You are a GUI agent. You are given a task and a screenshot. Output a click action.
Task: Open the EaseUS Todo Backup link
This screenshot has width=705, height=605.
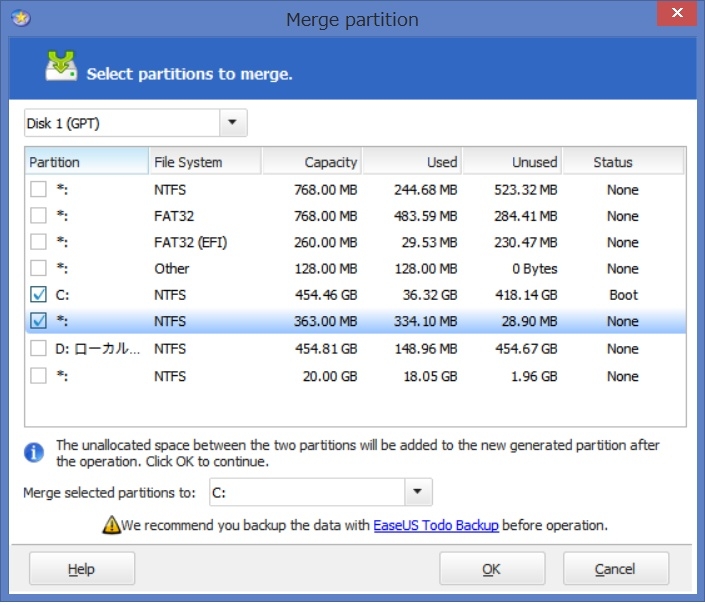coord(436,525)
